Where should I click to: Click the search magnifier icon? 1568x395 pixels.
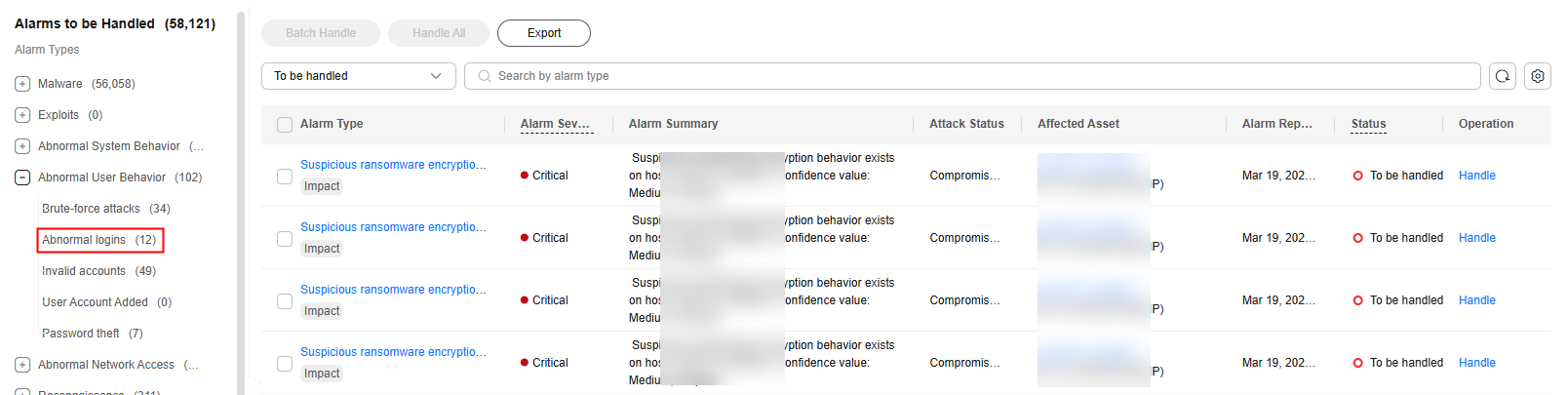[x=485, y=76]
